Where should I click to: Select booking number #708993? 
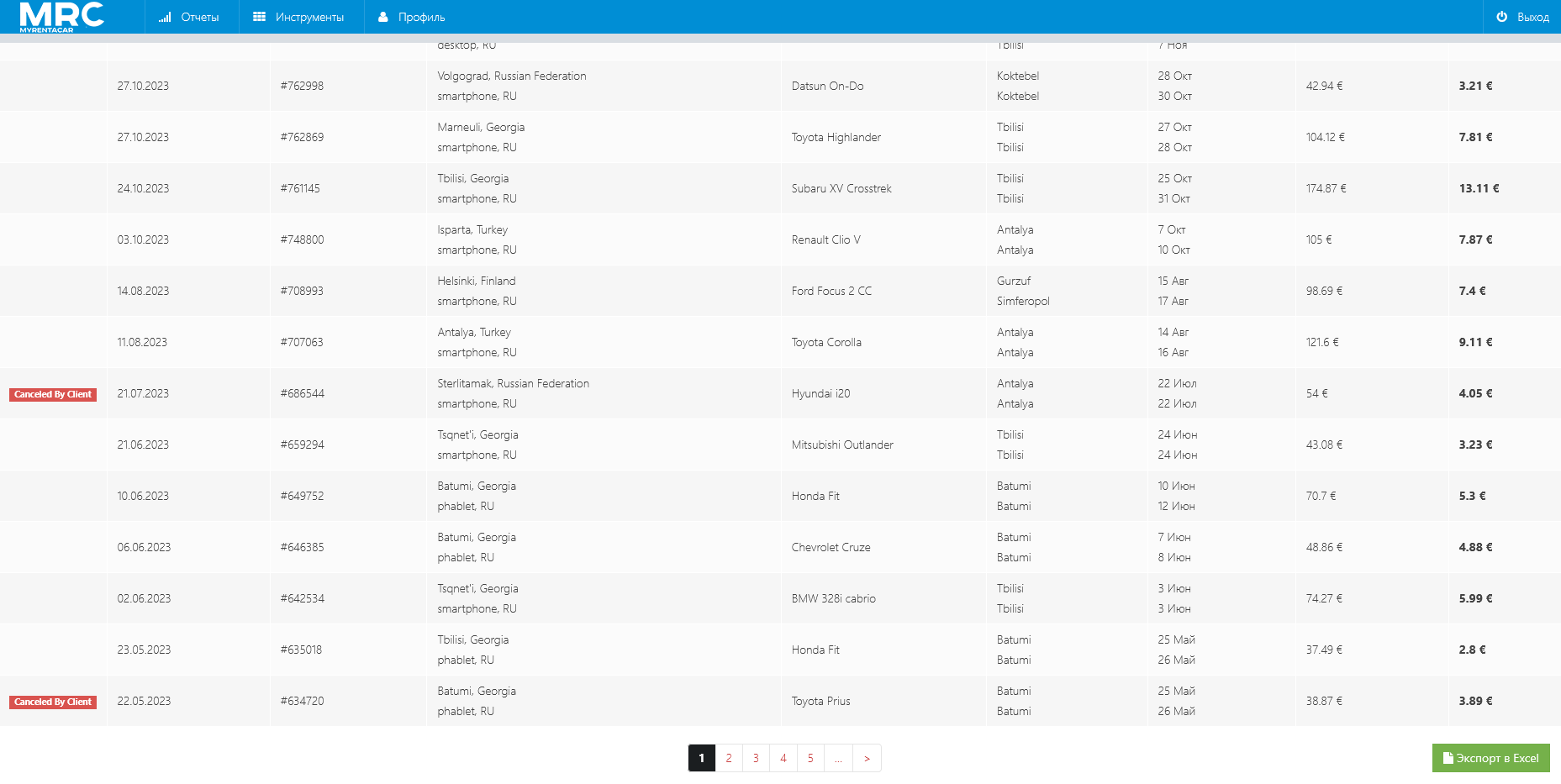[x=302, y=291]
